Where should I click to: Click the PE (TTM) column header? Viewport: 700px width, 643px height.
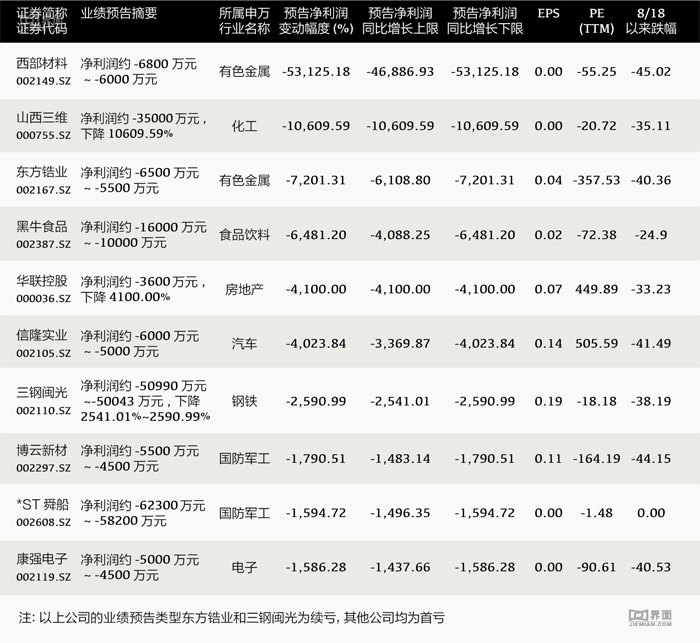click(596, 21)
